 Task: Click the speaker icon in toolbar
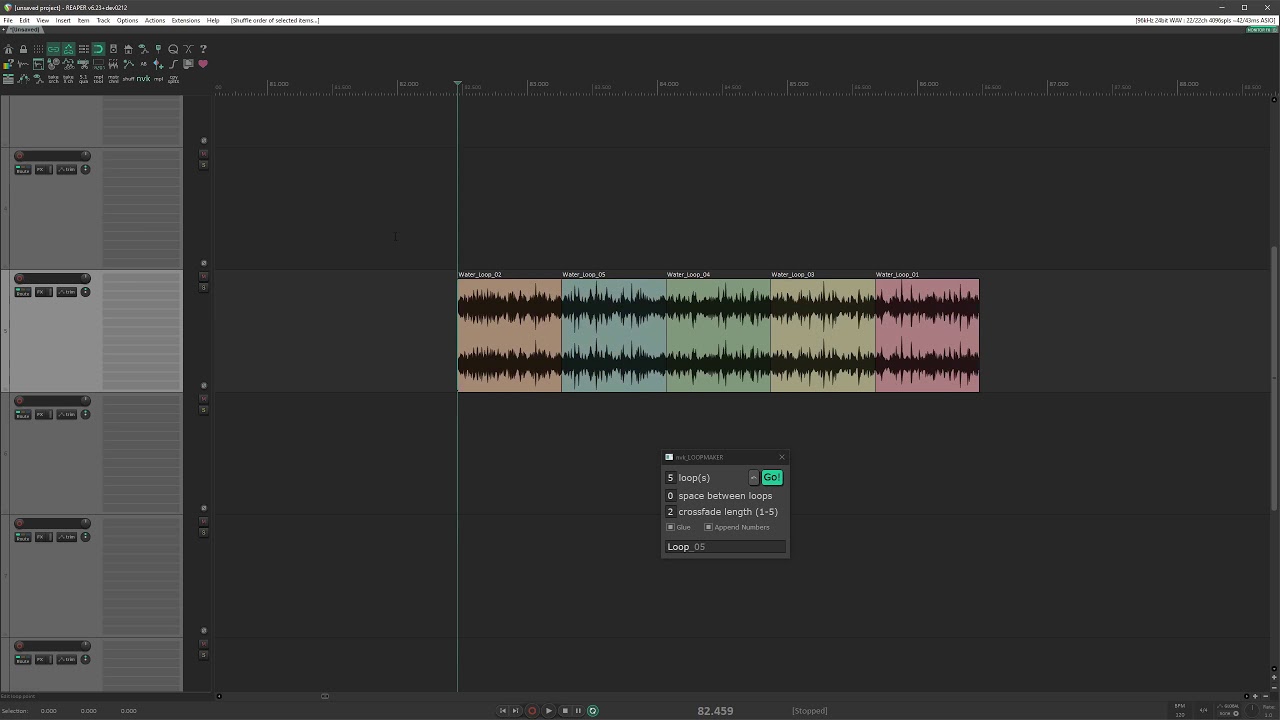[x=113, y=49]
